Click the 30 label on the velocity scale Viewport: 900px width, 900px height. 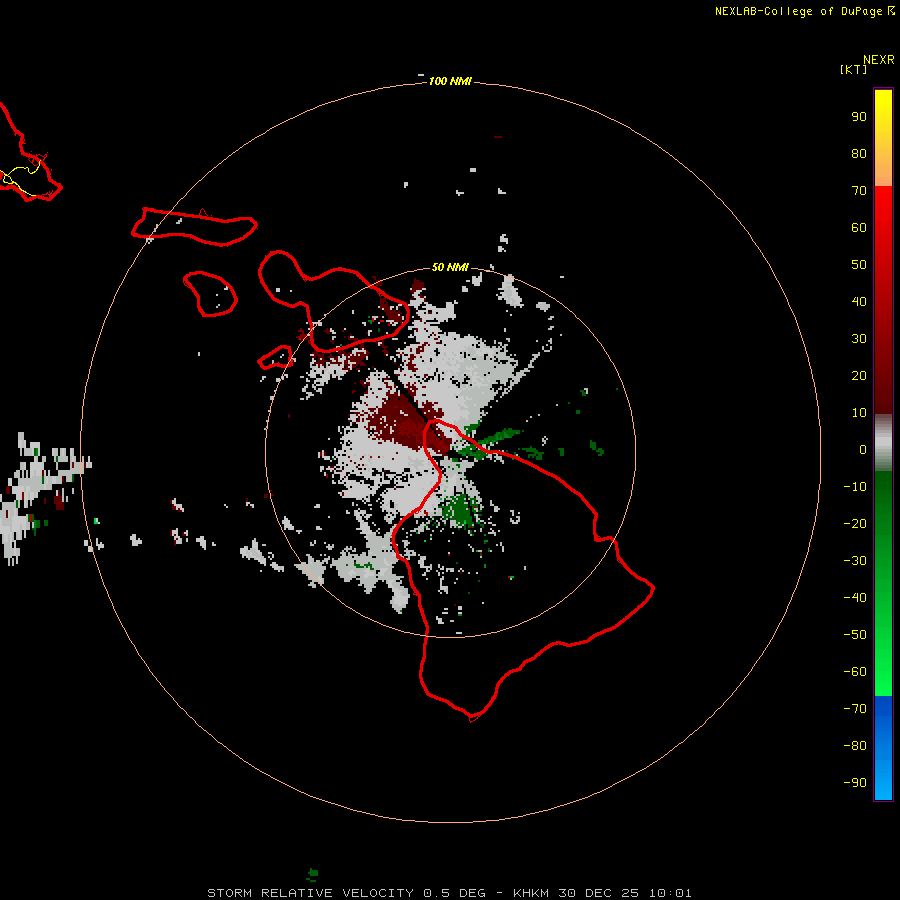859,339
